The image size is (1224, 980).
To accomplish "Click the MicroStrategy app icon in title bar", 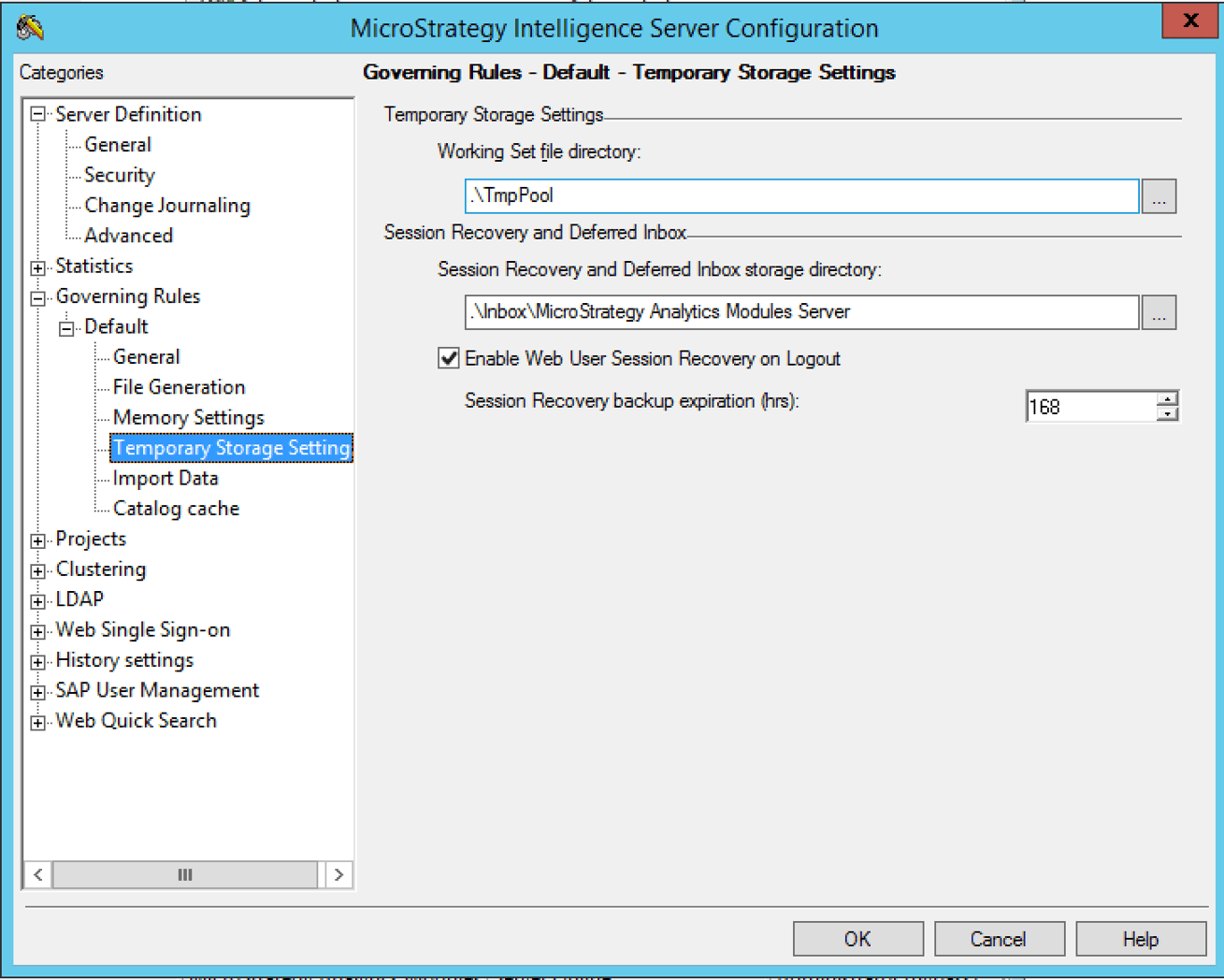I will click(30, 28).
